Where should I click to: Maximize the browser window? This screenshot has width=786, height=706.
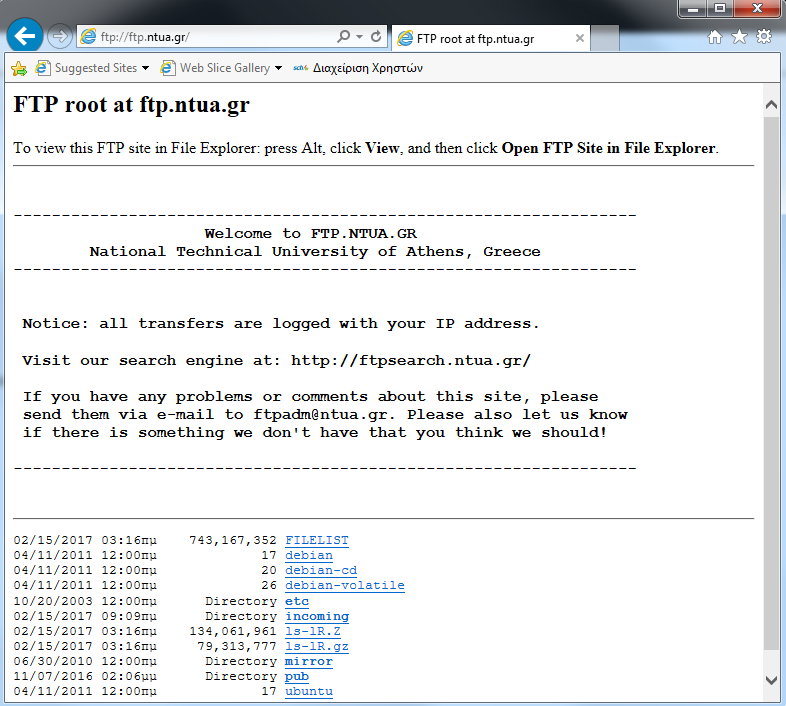tap(720, 8)
